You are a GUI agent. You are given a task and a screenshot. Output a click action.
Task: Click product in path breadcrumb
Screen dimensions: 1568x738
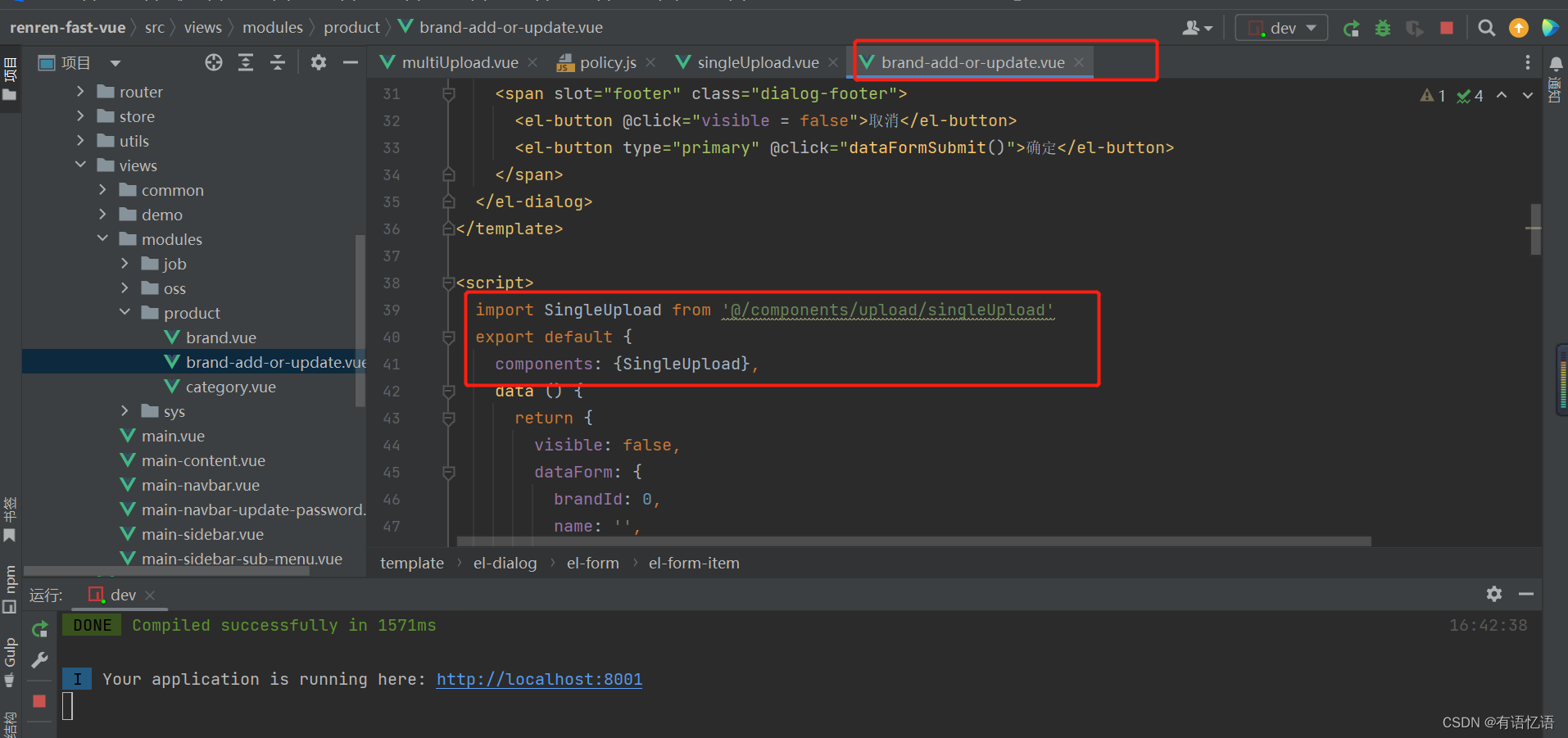tap(351, 27)
